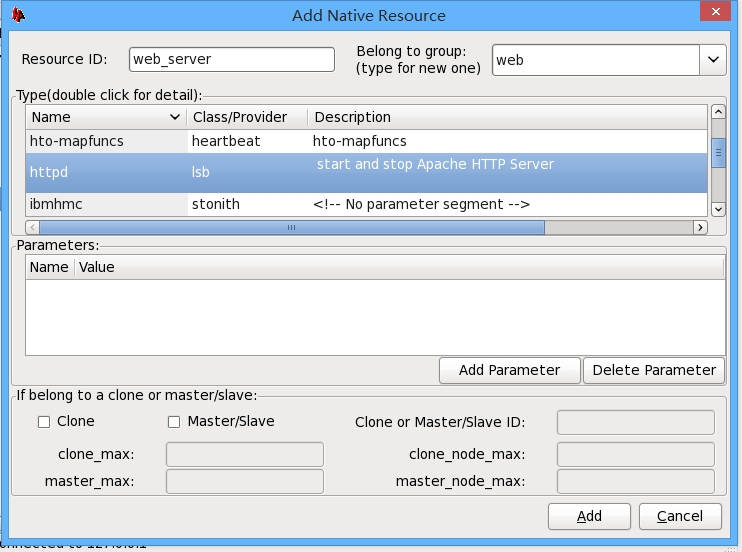This screenshot has width=742, height=552.
Task: Click the Description column header of the type list
Action: click(507, 117)
